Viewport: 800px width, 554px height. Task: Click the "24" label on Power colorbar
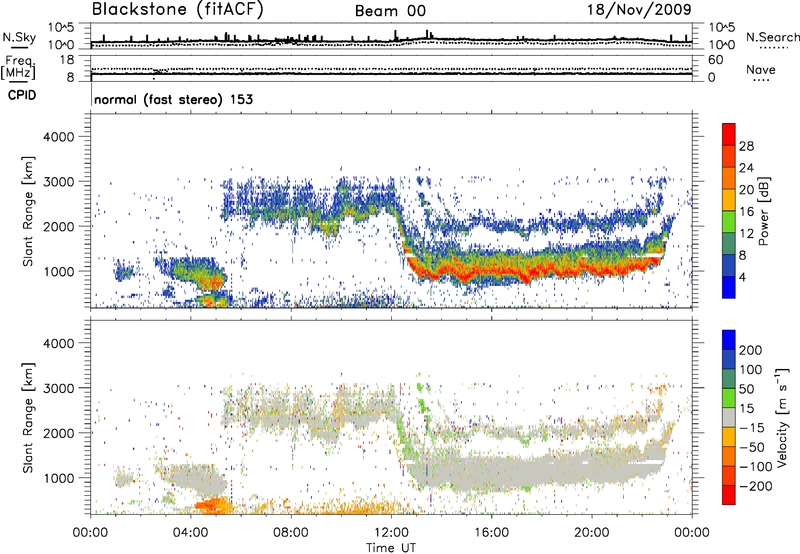pyautogui.click(x=746, y=168)
